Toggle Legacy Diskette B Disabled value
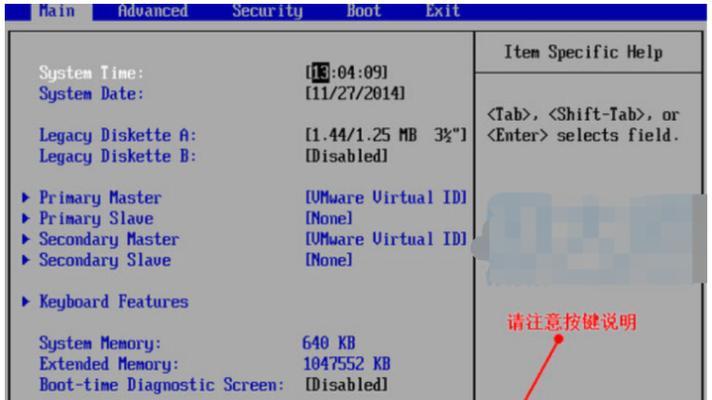This screenshot has width=712, height=400. tap(347, 156)
